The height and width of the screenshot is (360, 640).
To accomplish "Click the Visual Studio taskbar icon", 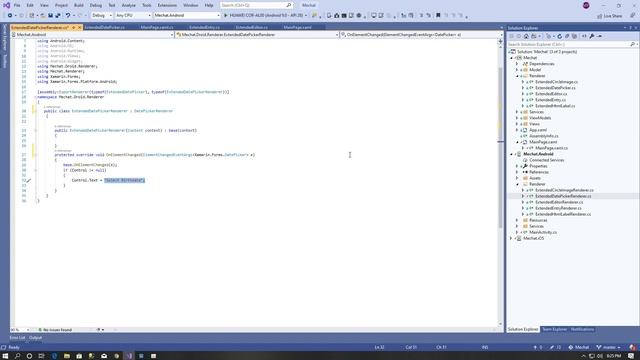I will pos(129,356).
